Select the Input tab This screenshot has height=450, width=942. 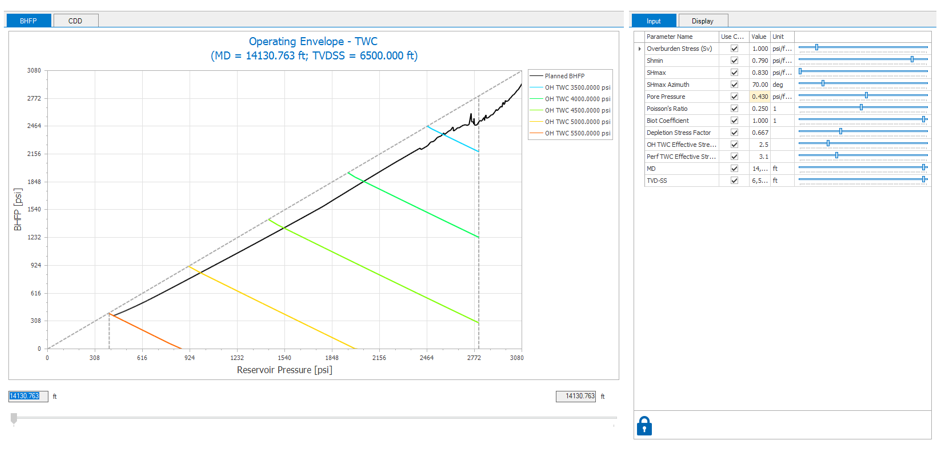click(x=653, y=20)
